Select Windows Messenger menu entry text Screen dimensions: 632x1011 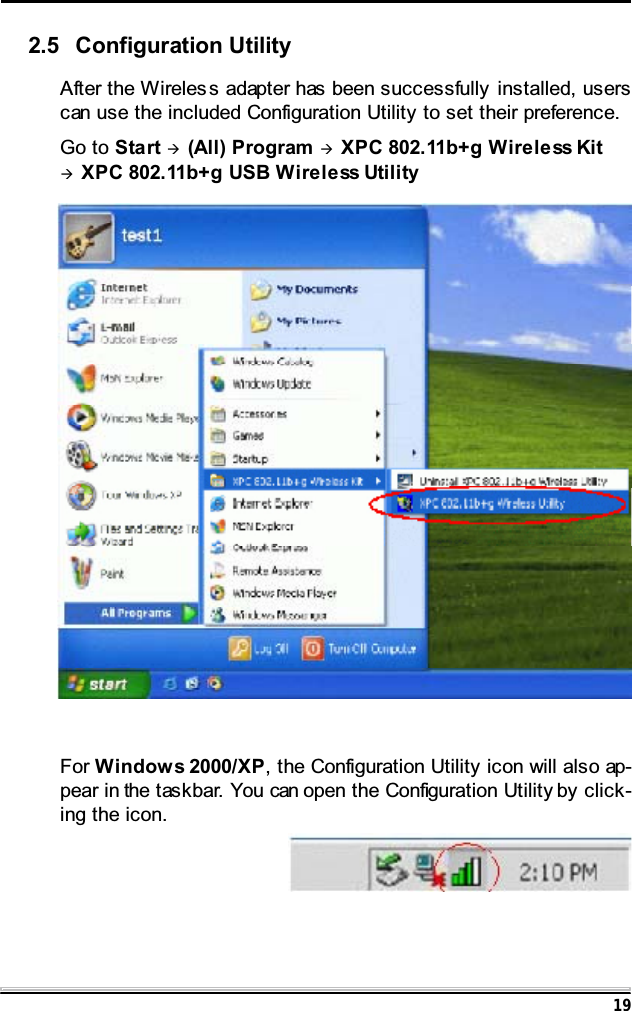(279, 616)
